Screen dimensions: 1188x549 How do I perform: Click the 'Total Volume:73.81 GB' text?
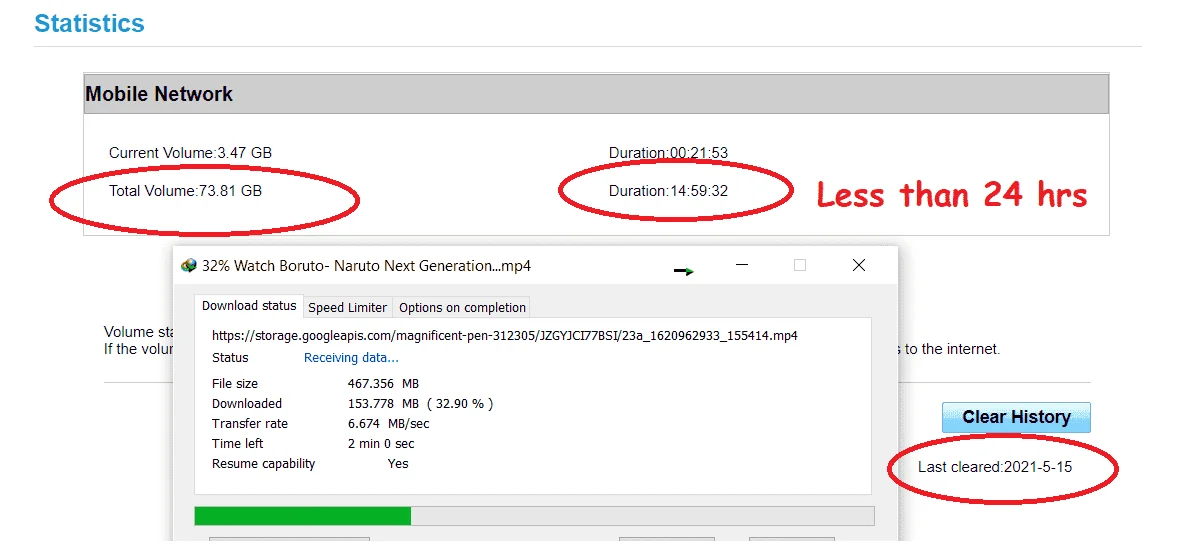(x=186, y=191)
